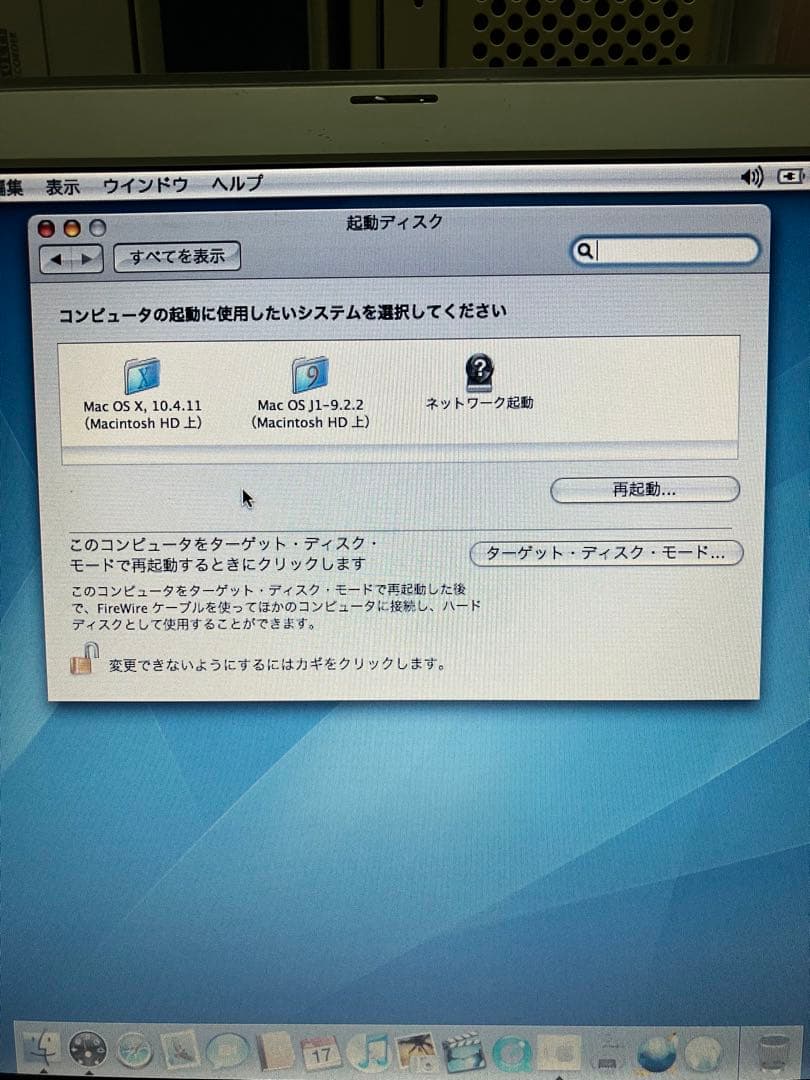Open QuickTime Player in the Dock
Screen dimensions: 810x1080
(510, 1053)
